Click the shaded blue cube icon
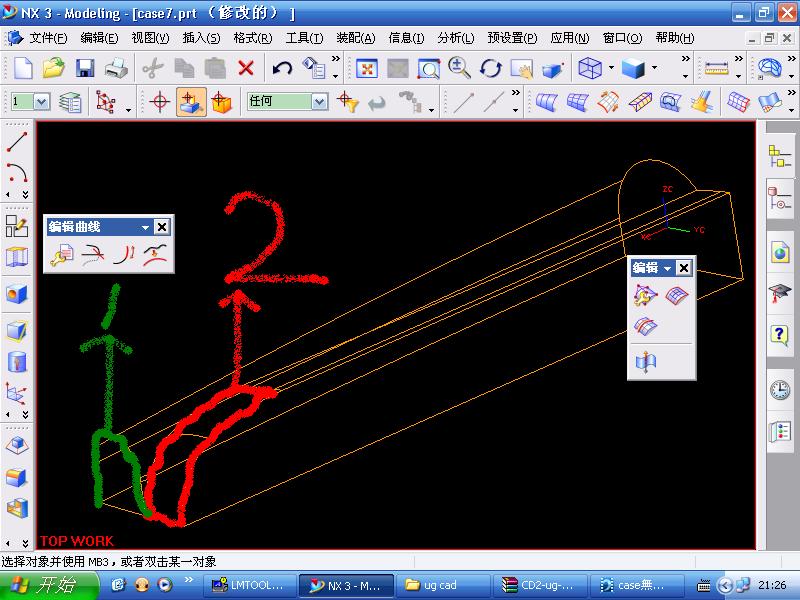Image resolution: width=800 pixels, height=600 pixels. pyautogui.click(x=633, y=68)
